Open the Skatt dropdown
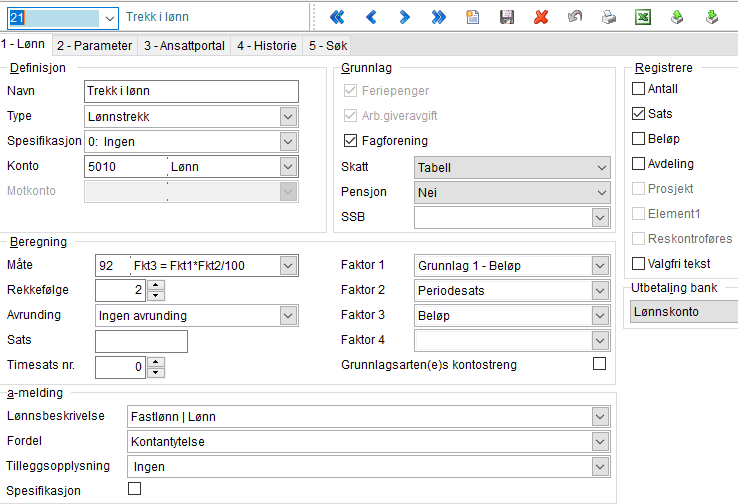This screenshot has height=504, width=738. coord(600,167)
